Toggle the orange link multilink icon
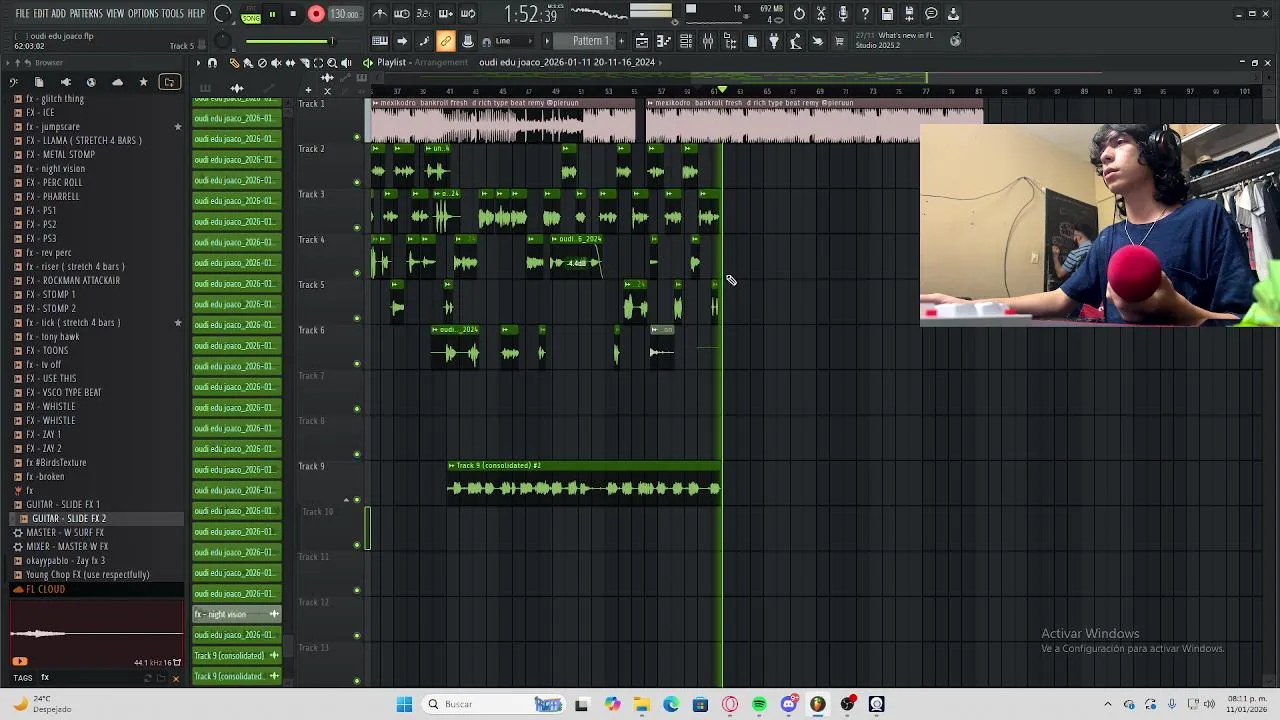This screenshot has height=720, width=1280. (445, 41)
